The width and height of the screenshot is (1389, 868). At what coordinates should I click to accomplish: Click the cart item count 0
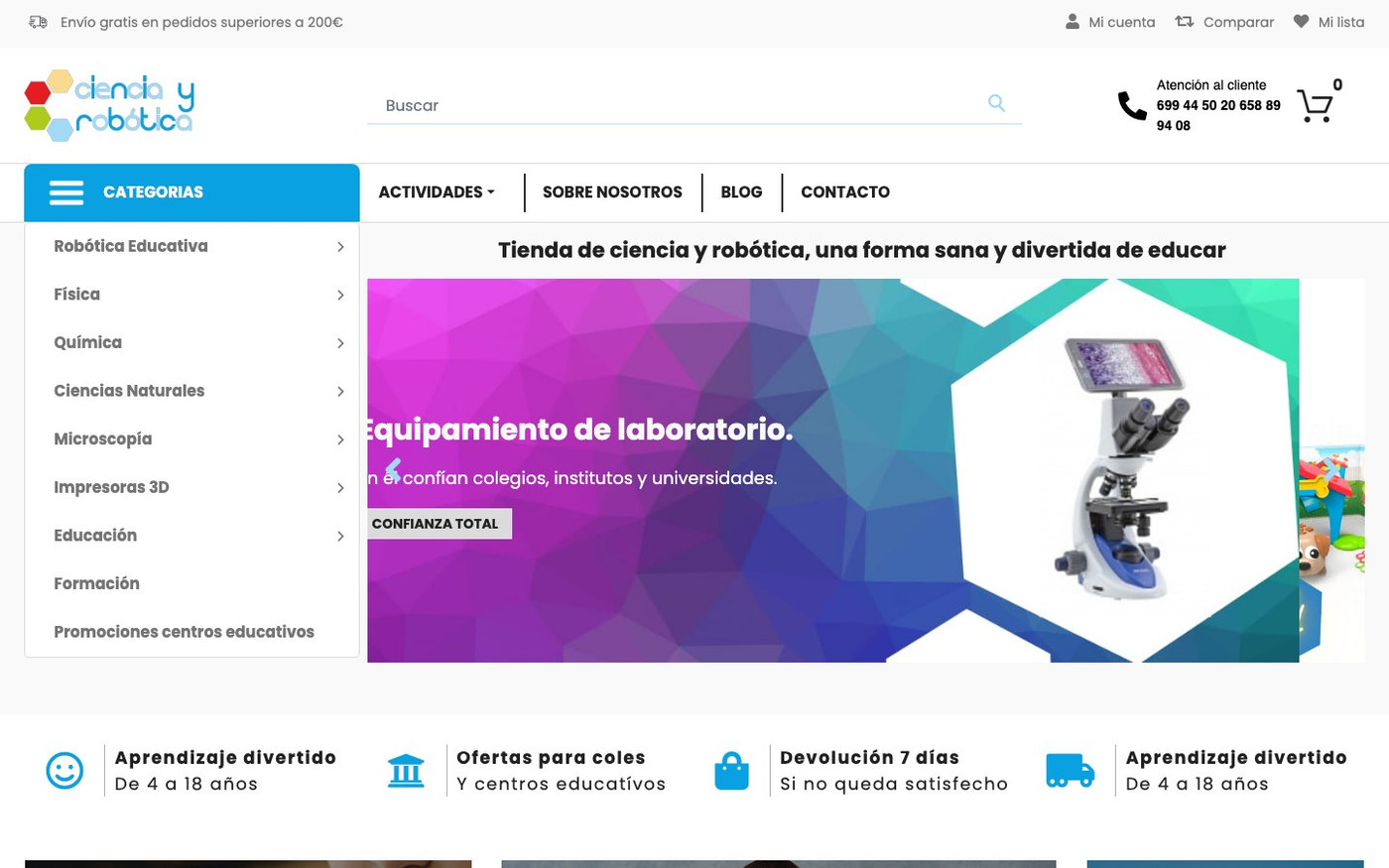[1337, 85]
